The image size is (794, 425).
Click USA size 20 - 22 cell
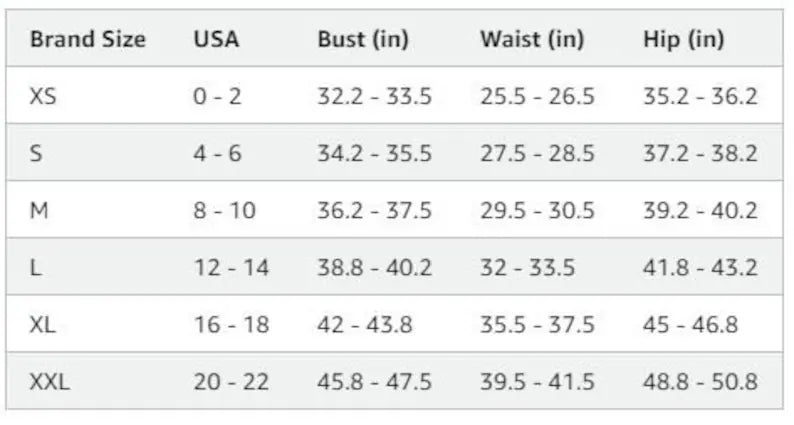231,382
